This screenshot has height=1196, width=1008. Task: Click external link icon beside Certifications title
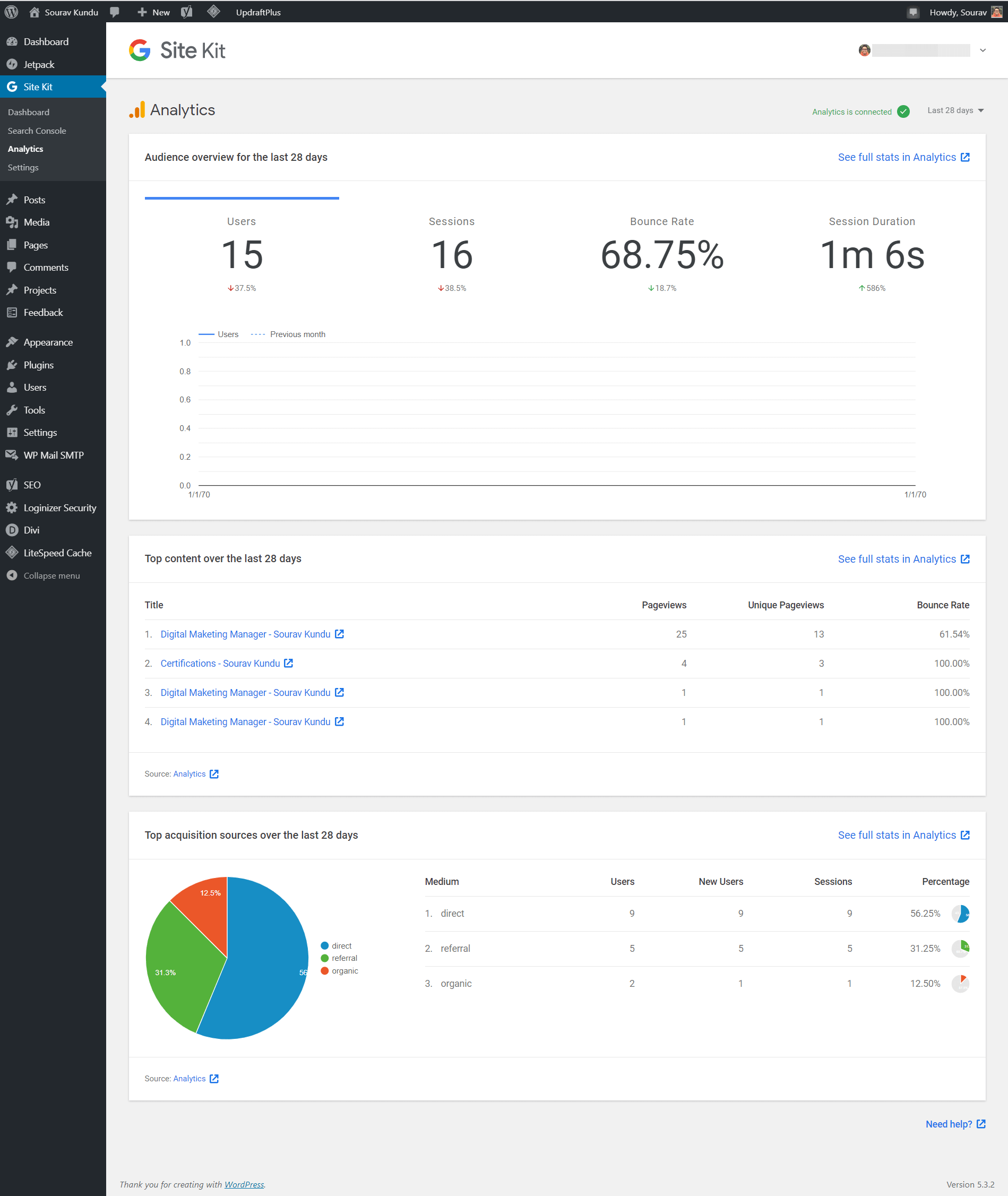pos(289,663)
